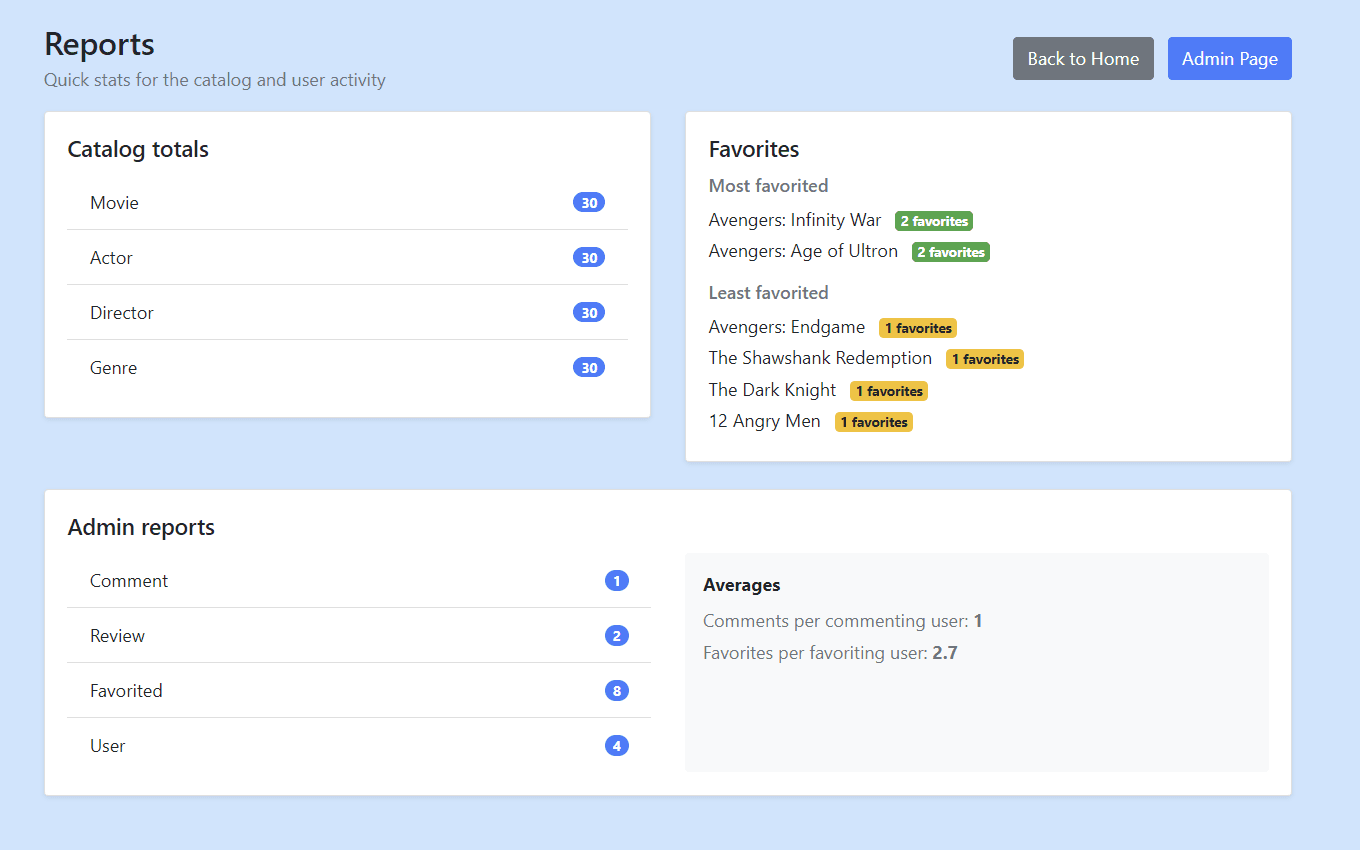Click The Dark Knight in Least favorited
Viewport: 1360px width, 850px height.
[x=772, y=390]
